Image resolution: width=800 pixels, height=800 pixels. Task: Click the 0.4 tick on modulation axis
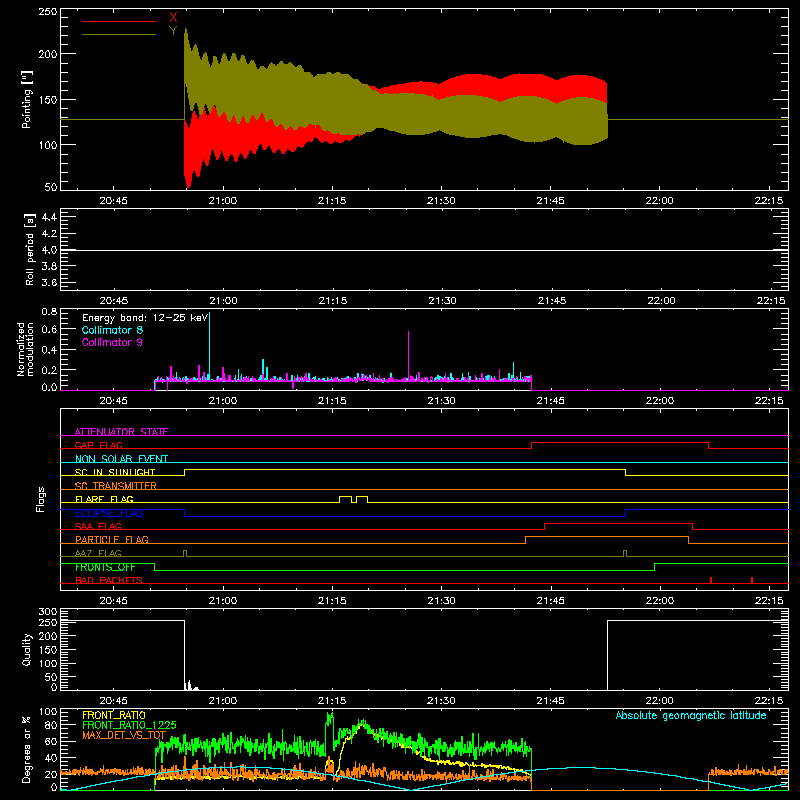[49, 350]
